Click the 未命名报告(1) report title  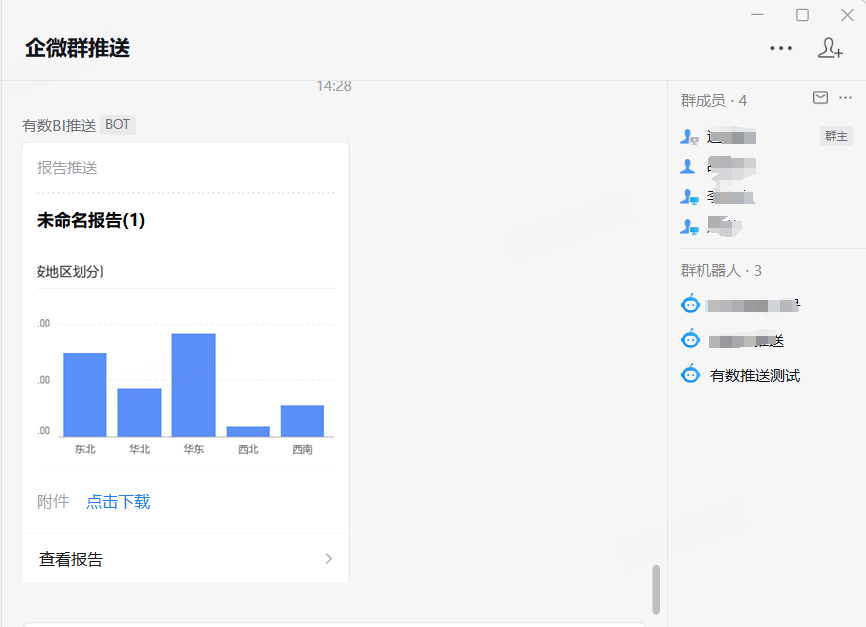(91, 220)
